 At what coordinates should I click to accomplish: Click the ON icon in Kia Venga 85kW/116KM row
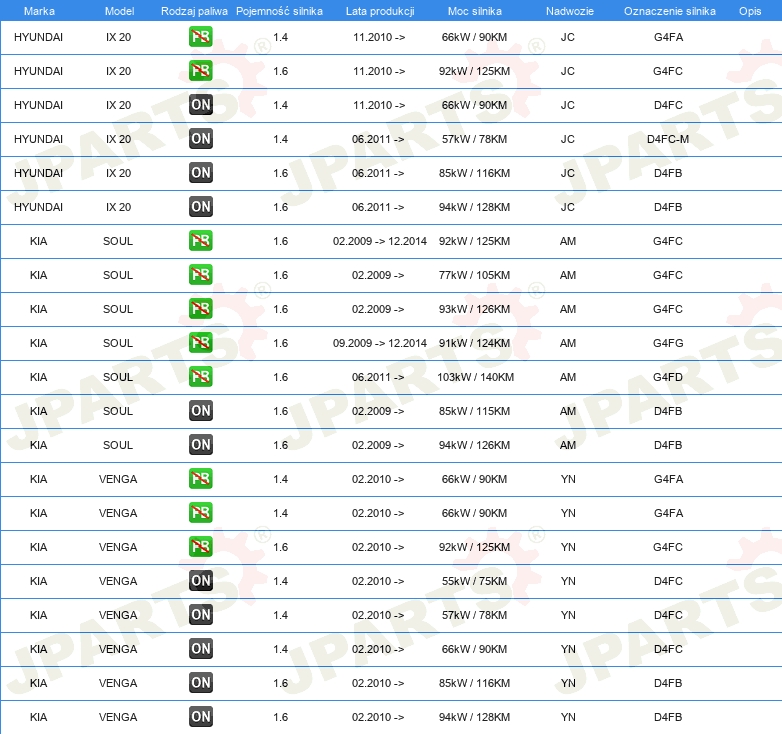(200, 683)
